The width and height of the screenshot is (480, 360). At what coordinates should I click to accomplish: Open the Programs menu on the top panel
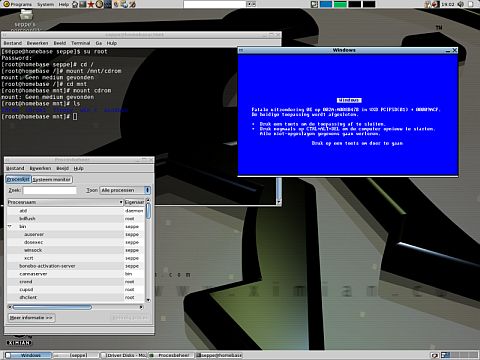pos(18,4)
